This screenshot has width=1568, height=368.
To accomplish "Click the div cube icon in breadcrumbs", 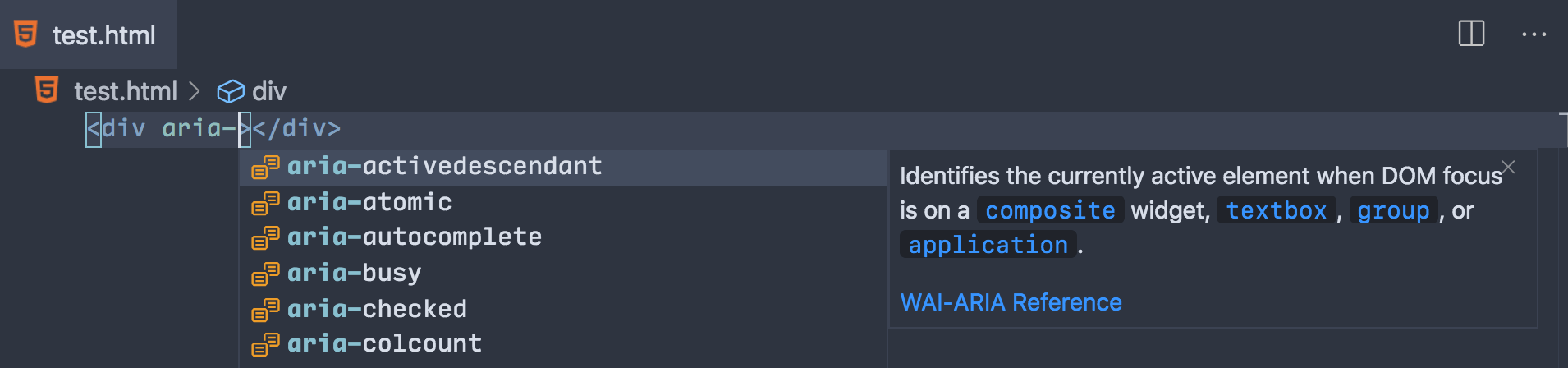I will tap(231, 91).
